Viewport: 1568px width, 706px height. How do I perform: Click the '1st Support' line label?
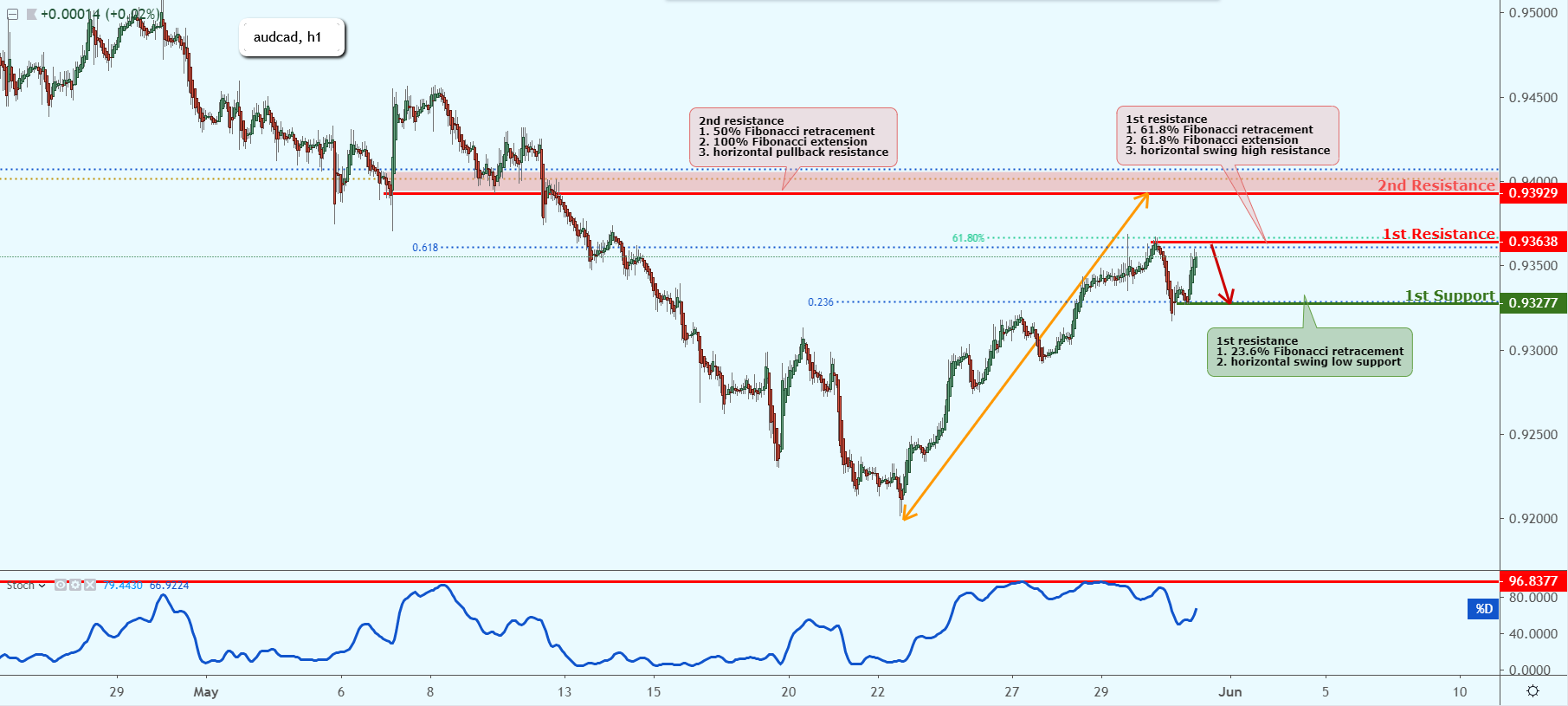point(1449,295)
